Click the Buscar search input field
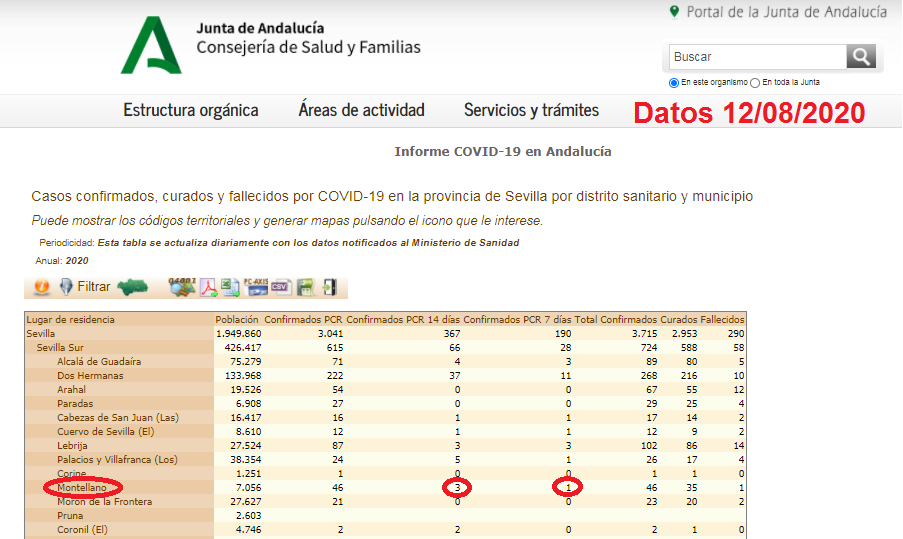This screenshot has height=539, width=903. (757, 57)
